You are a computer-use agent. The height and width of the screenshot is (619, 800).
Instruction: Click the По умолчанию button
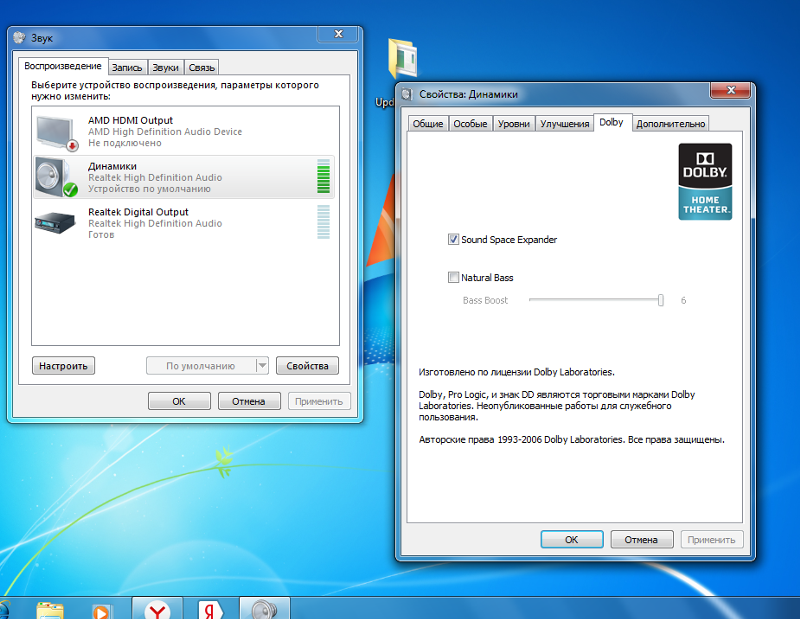click(201, 365)
